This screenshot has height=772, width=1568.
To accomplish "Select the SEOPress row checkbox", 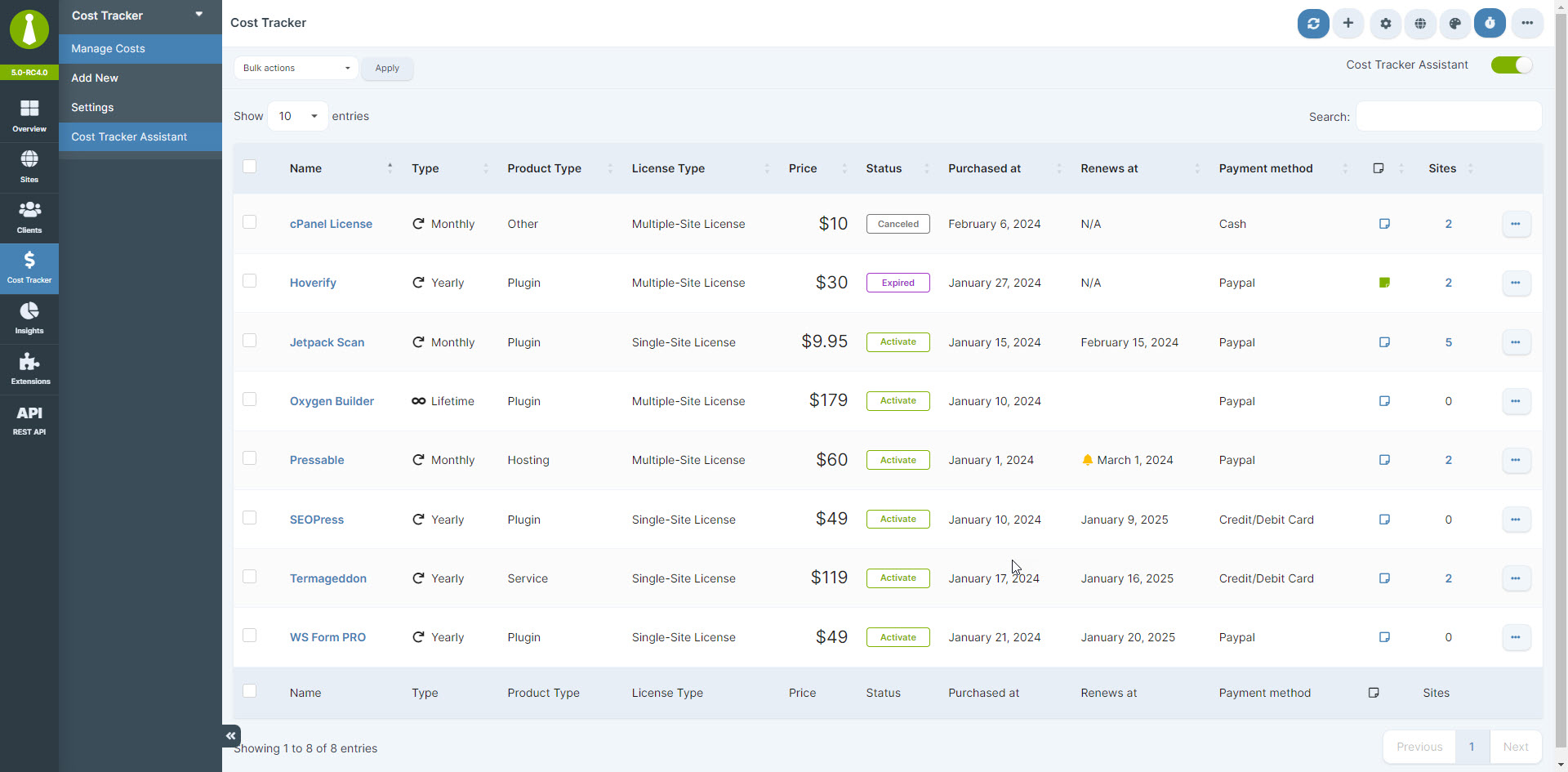I will click(x=250, y=518).
